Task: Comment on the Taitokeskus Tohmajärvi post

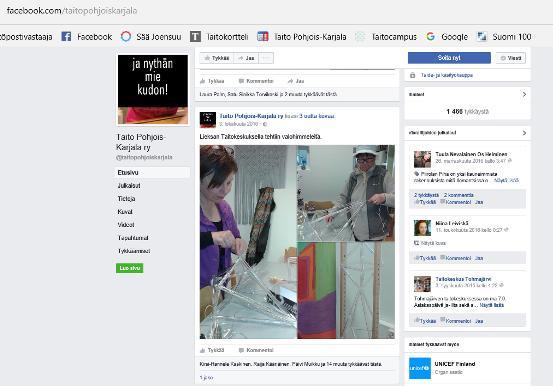Action: pos(456,321)
